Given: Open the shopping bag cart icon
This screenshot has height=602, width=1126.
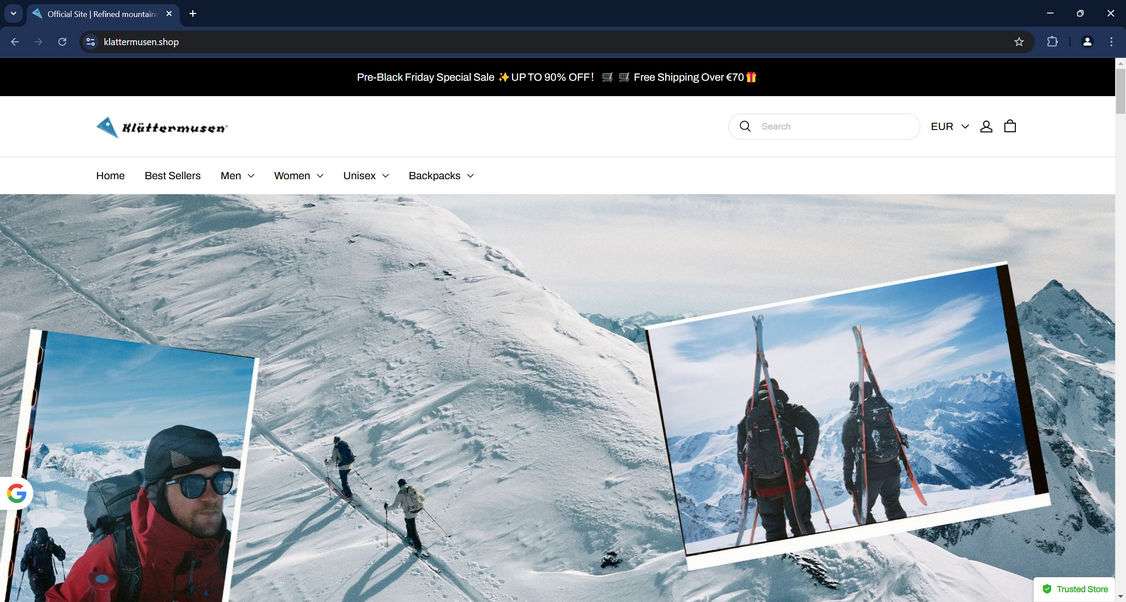Looking at the screenshot, I should pyautogui.click(x=1010, y=126).
